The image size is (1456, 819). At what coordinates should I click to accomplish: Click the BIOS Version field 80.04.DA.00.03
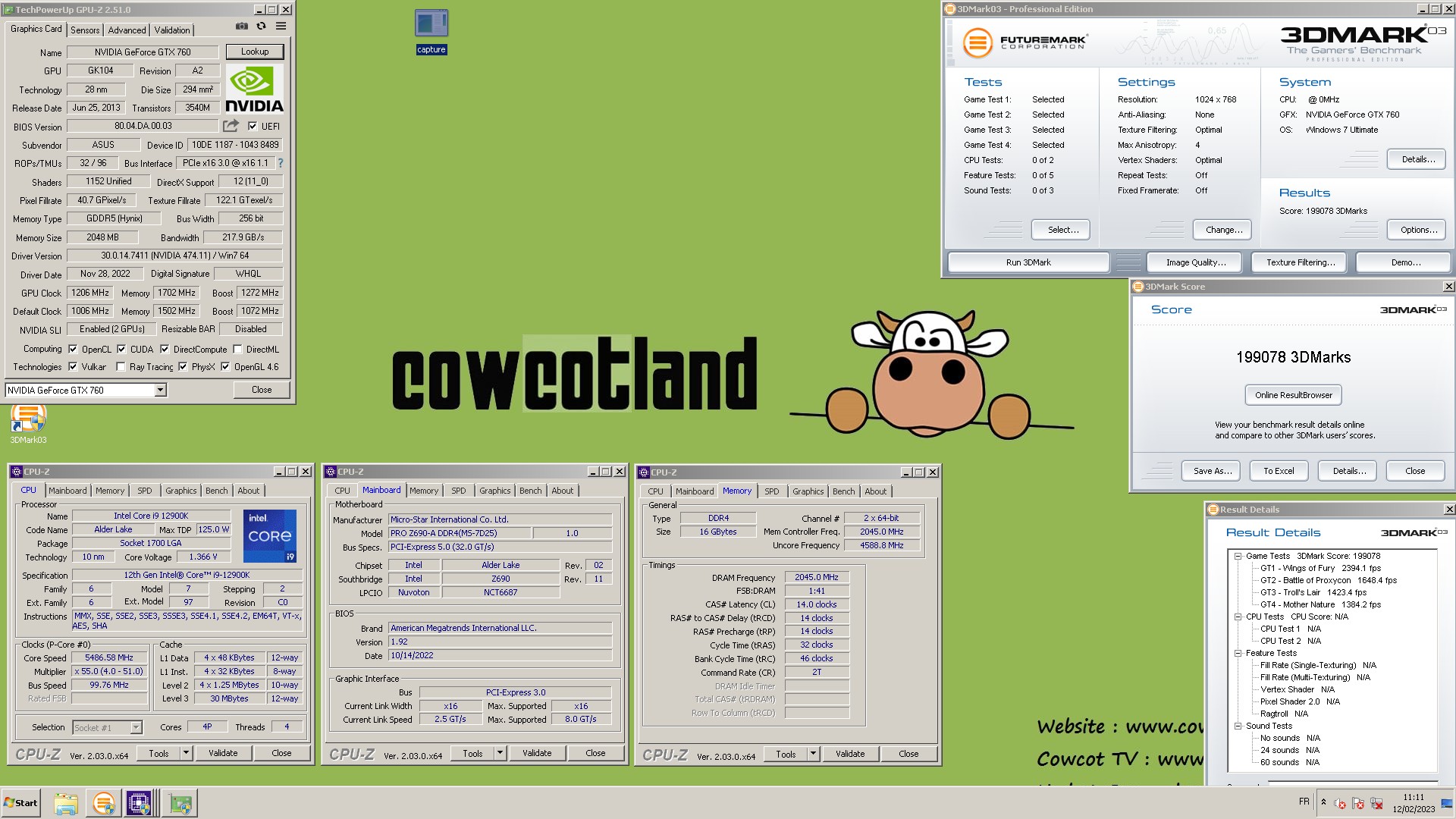[x=143, y=127]
